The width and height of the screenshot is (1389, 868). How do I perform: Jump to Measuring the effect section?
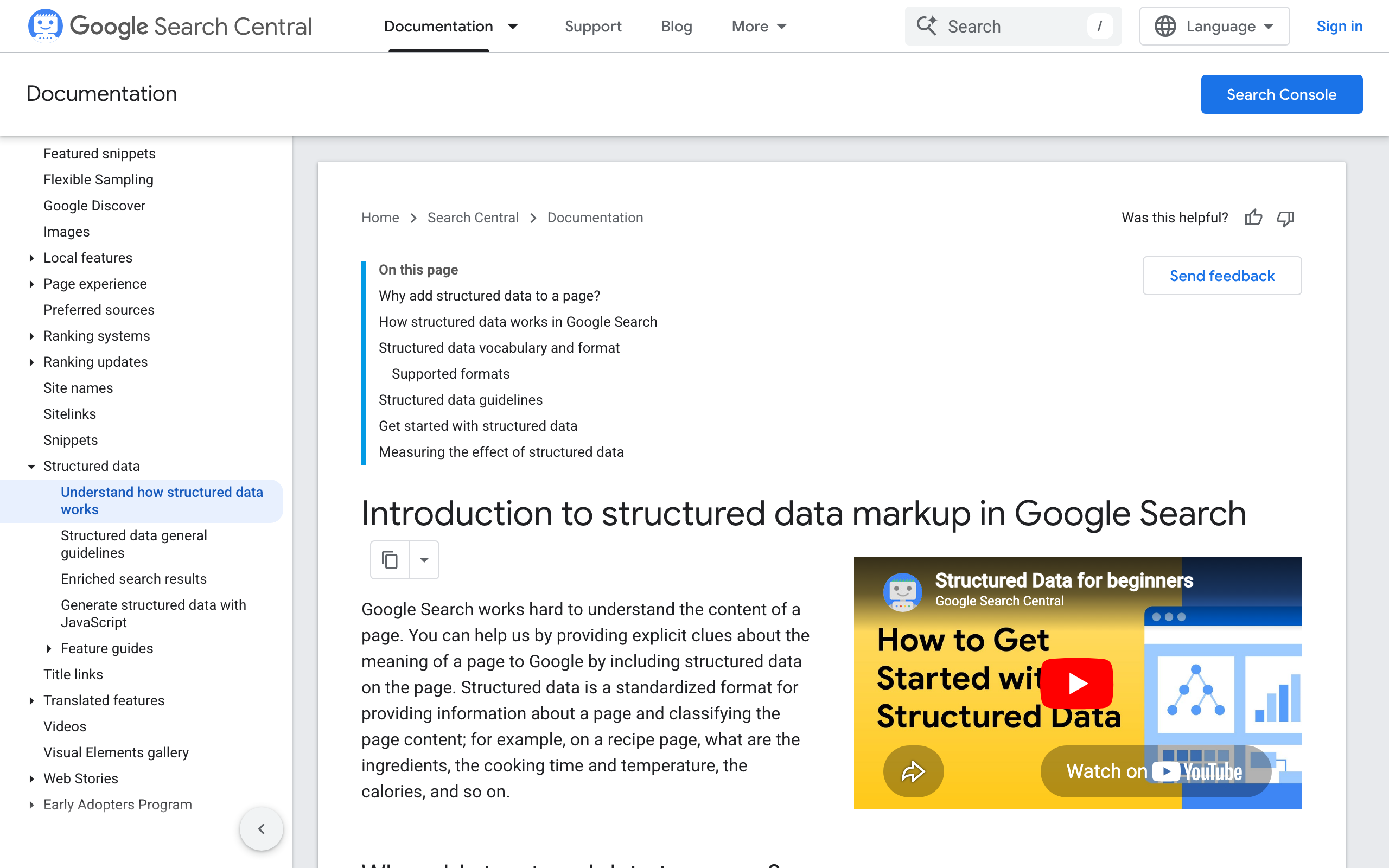pos(501,452)
